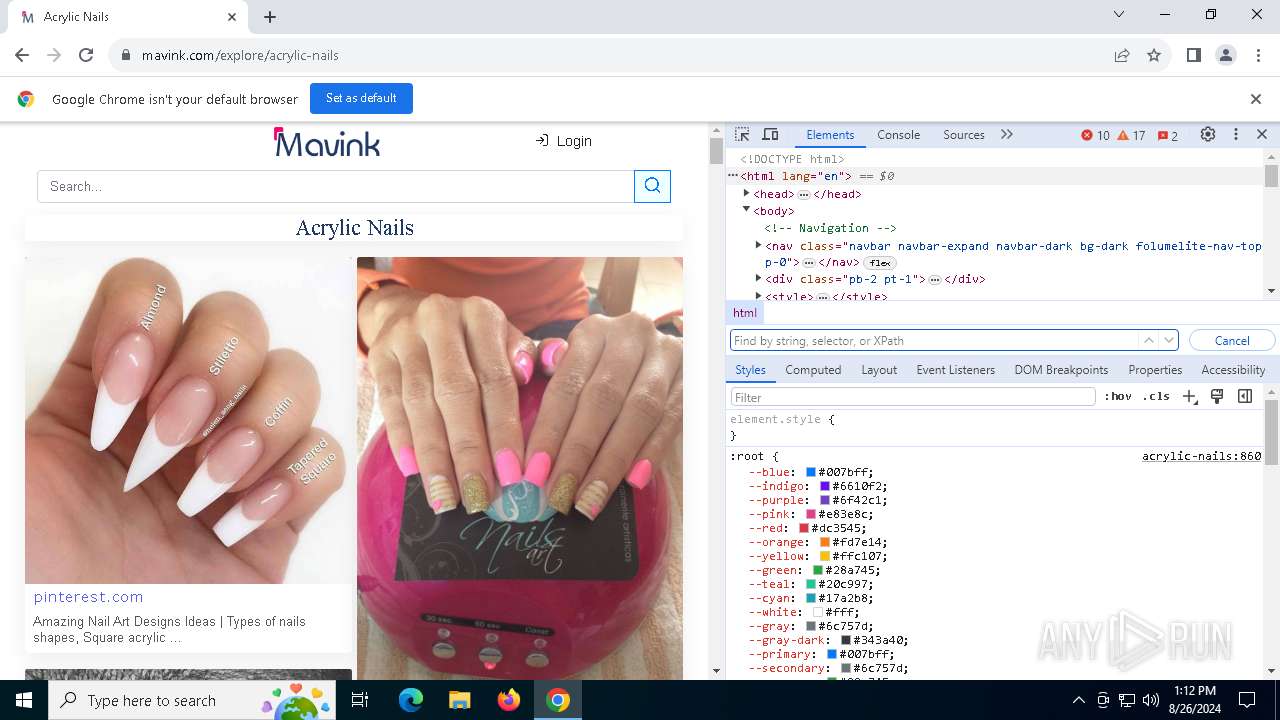Viewport: 1280px width, 720px height.
Task: Click the red error count badge showing 10
Action: point(1095,135)
